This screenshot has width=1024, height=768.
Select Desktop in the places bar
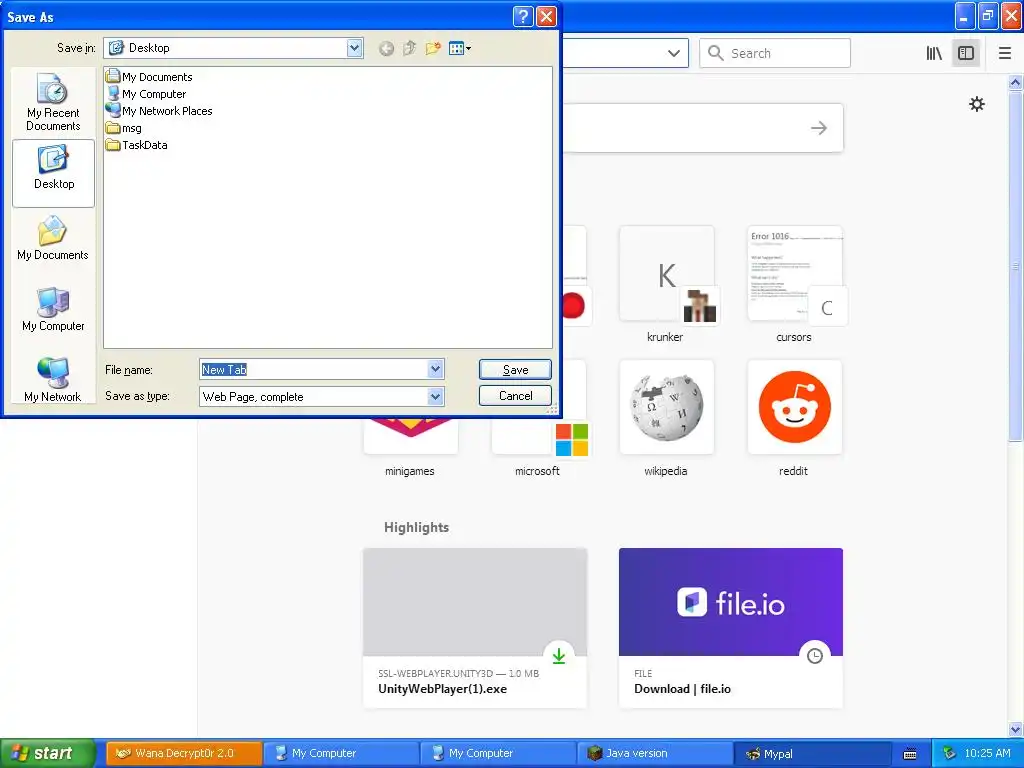click(54, 173)
